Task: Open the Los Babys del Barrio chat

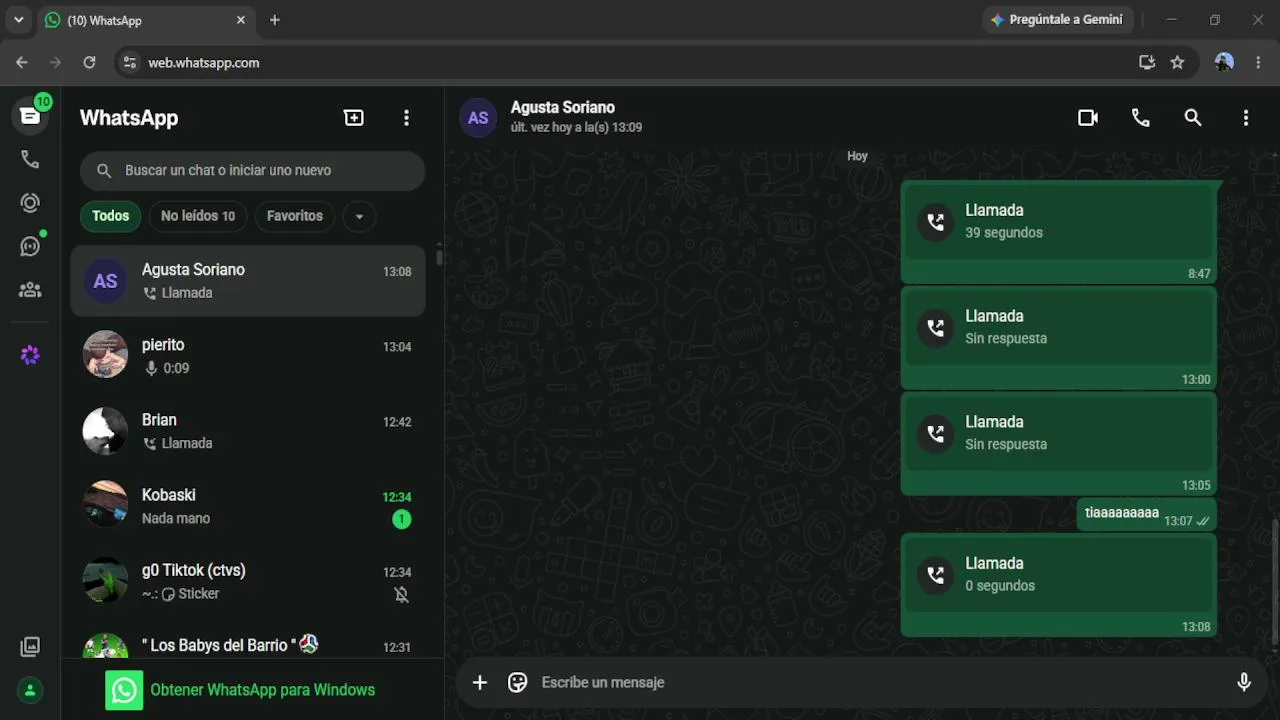Action: point(248,640)
